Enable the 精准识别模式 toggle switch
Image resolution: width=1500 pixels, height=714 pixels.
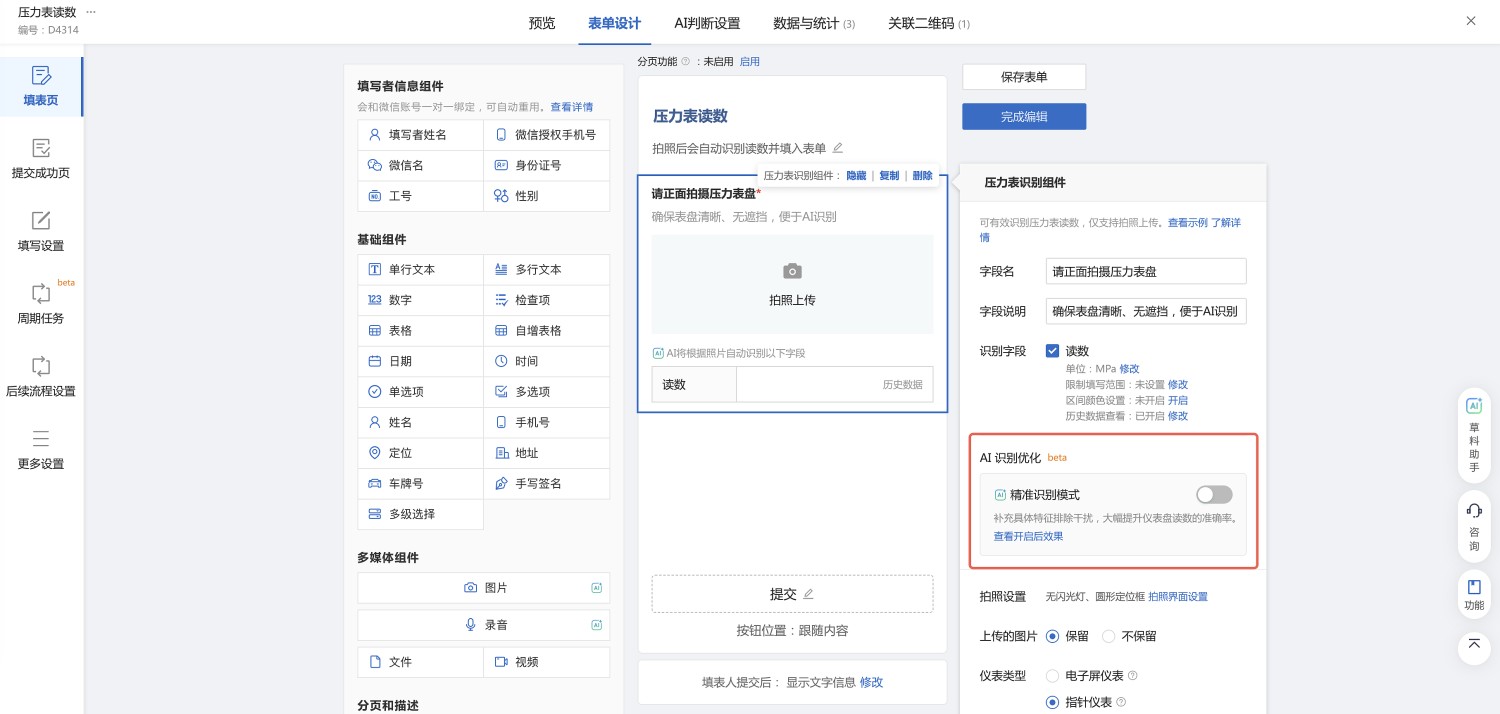pyautogui.click(x=1214, y=494)
